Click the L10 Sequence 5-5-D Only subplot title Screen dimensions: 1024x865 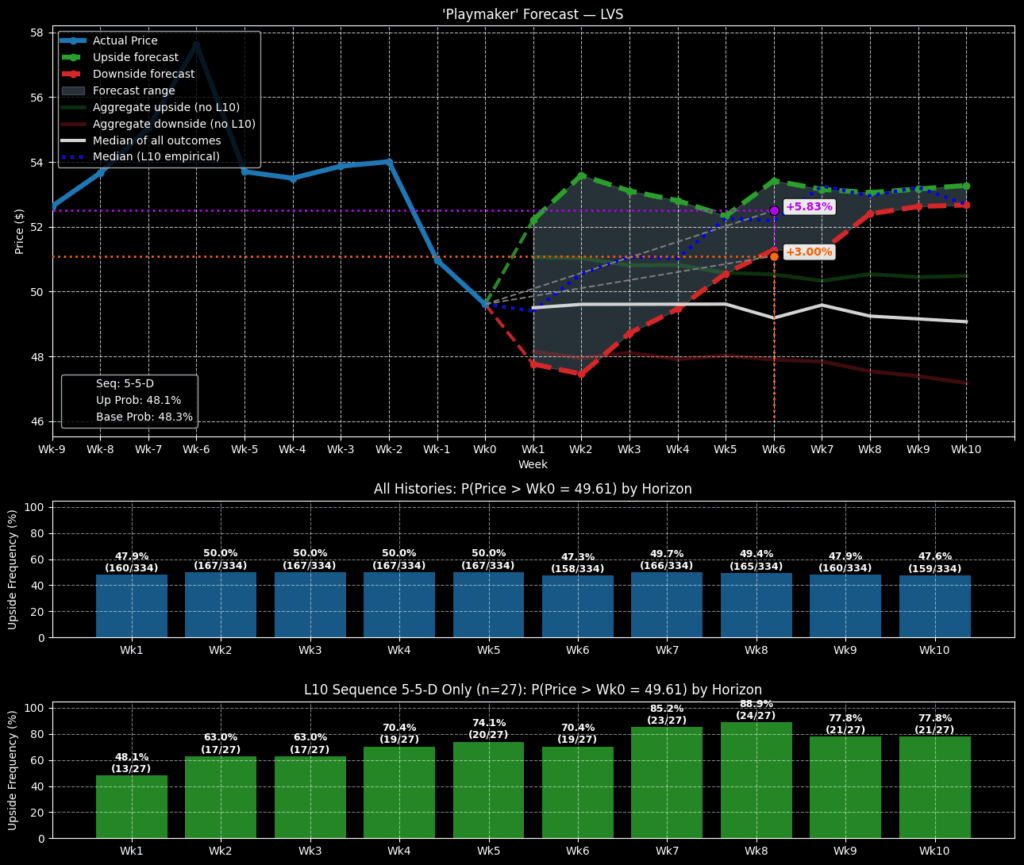point(533,690)
